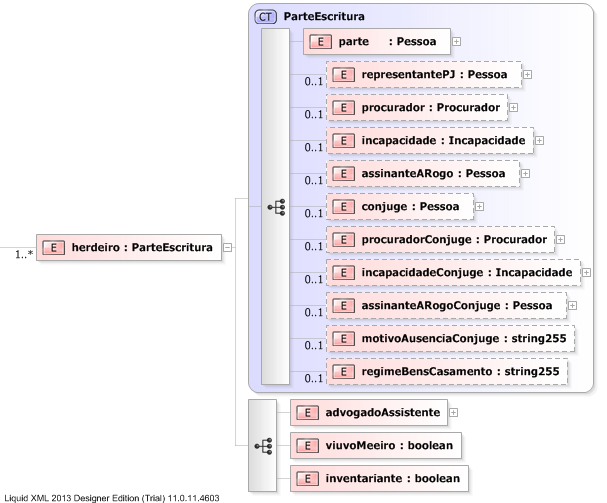The width and height of the screenshot is (607, 503).
Task: Expand the conjuge : Pessoa element
Action: pos(479,207)
